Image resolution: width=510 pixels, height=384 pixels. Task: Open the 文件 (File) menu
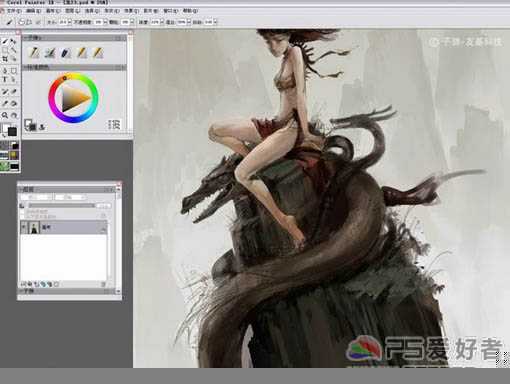pyautogui.click(x=14, y=11)
